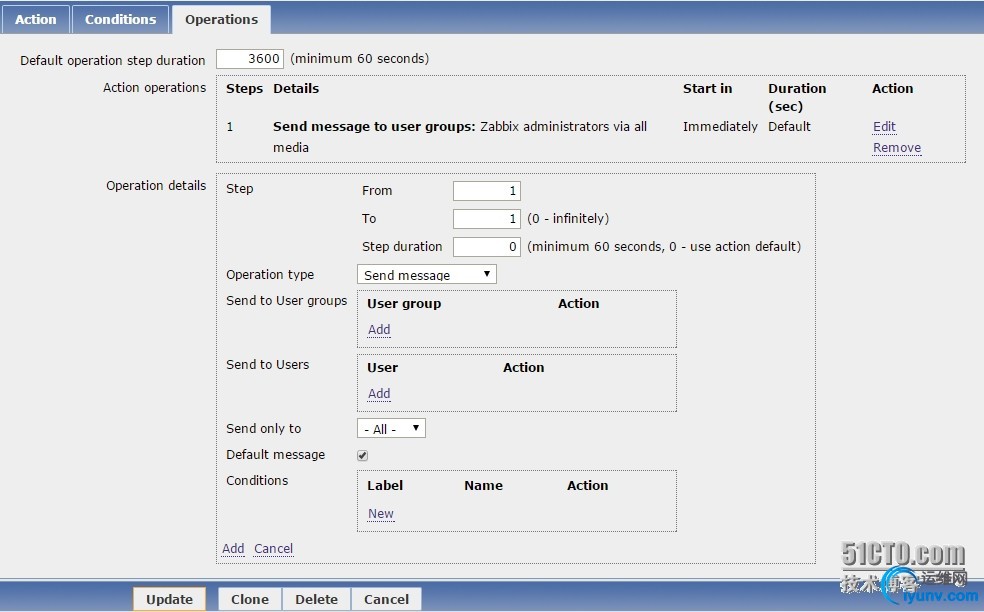Edit the default operation step duration field

tap(250, 59)
